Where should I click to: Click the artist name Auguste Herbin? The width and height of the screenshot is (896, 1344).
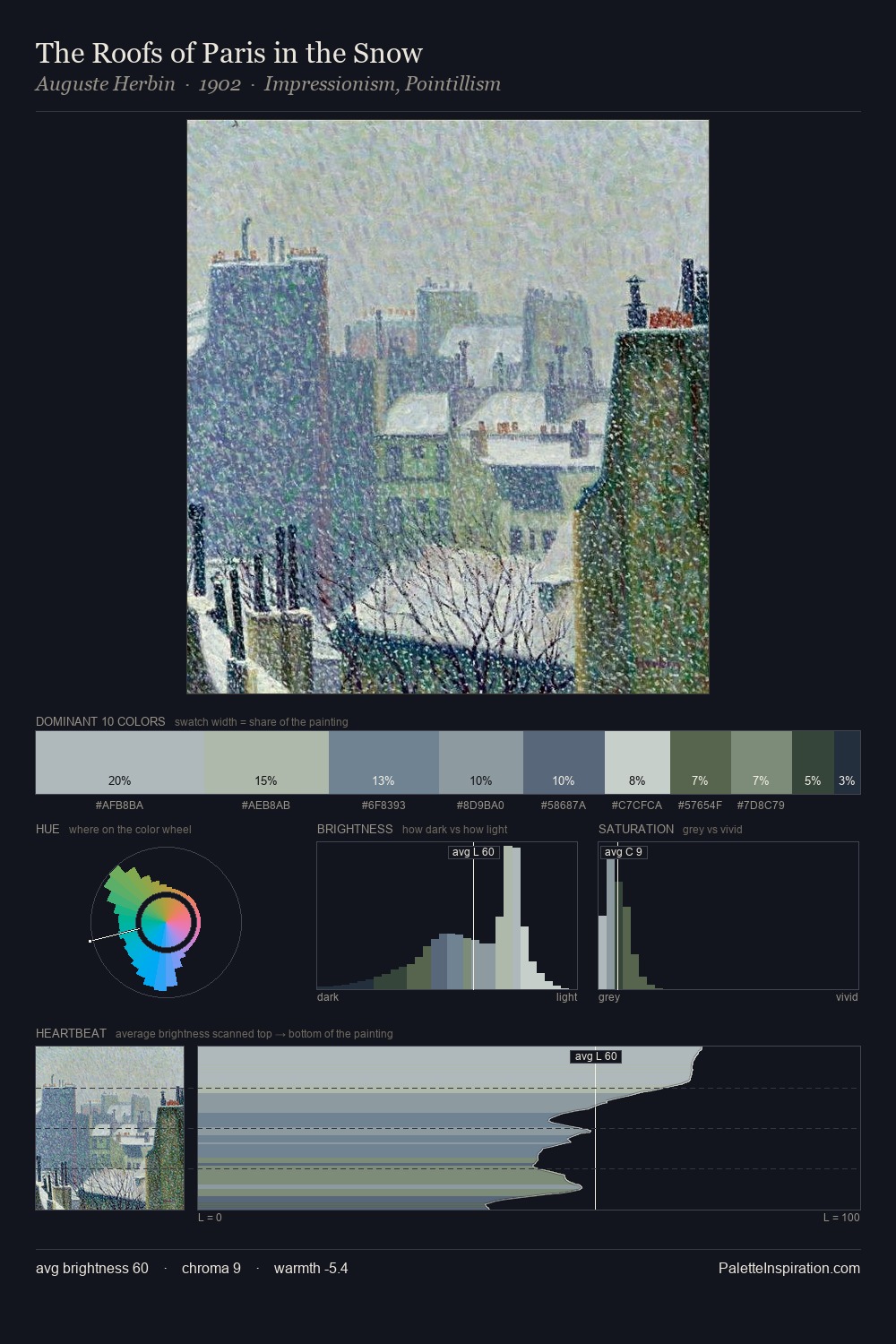pyautogui.click(x=106, y=84)
